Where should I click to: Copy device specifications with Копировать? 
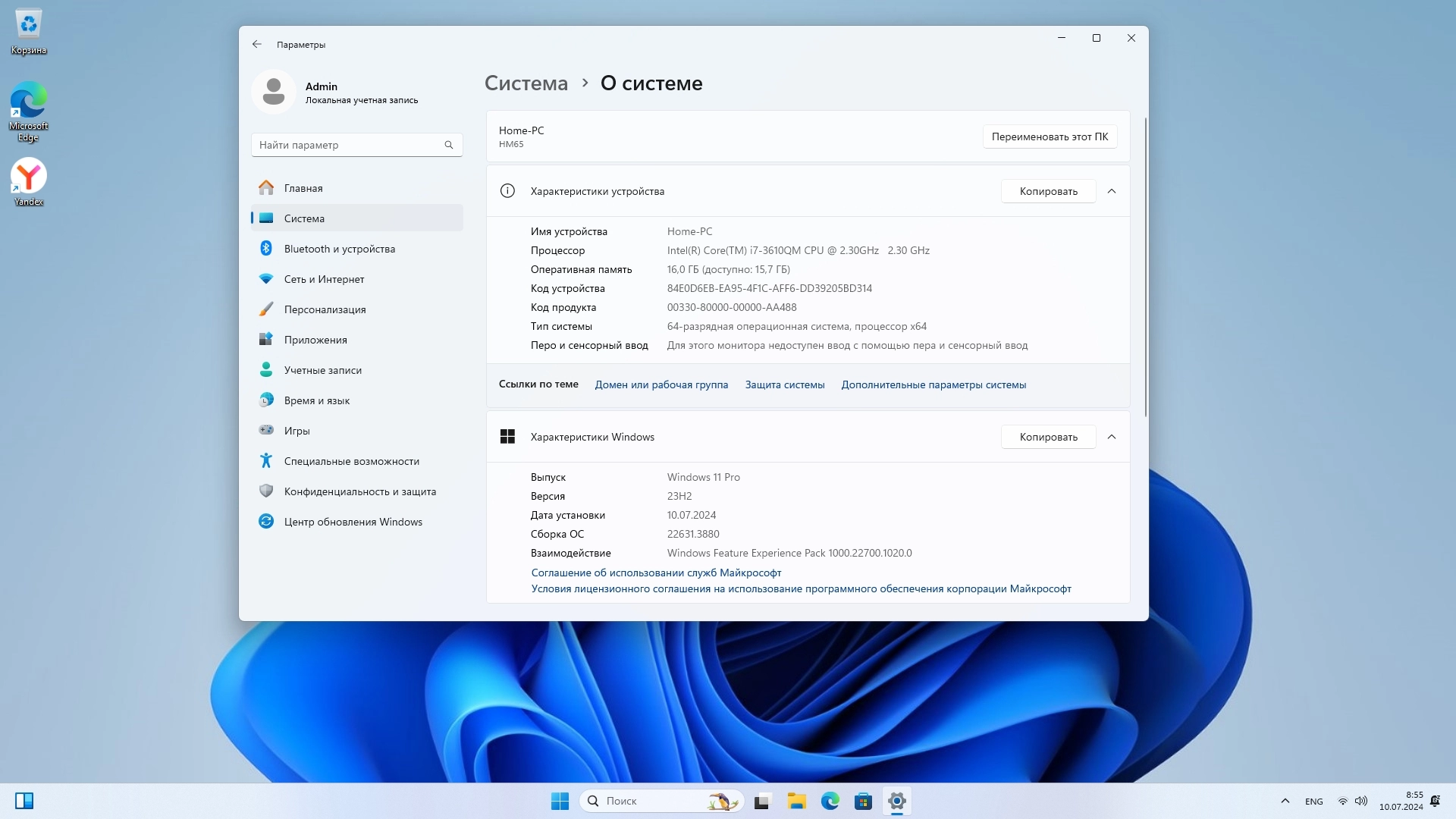(1048, 191)
